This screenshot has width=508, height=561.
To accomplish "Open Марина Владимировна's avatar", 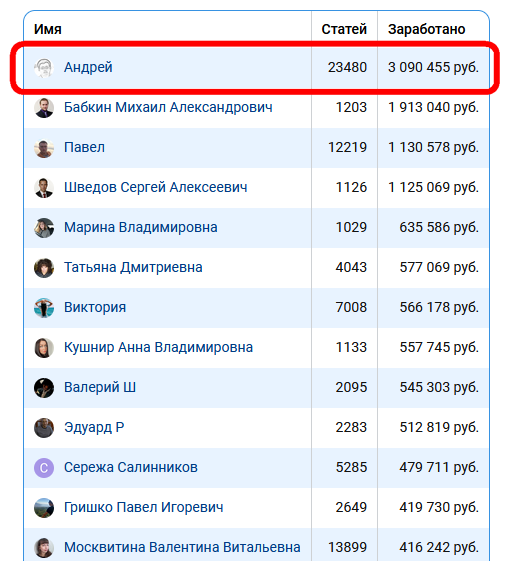I will point(44,228).
